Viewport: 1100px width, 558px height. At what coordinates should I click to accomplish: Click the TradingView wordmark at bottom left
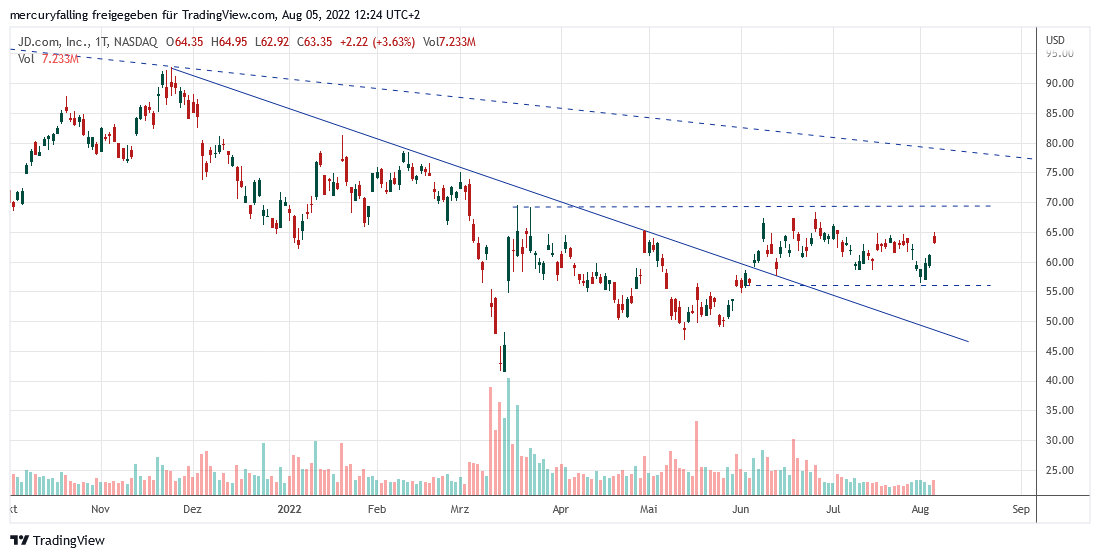click(68, 541)
